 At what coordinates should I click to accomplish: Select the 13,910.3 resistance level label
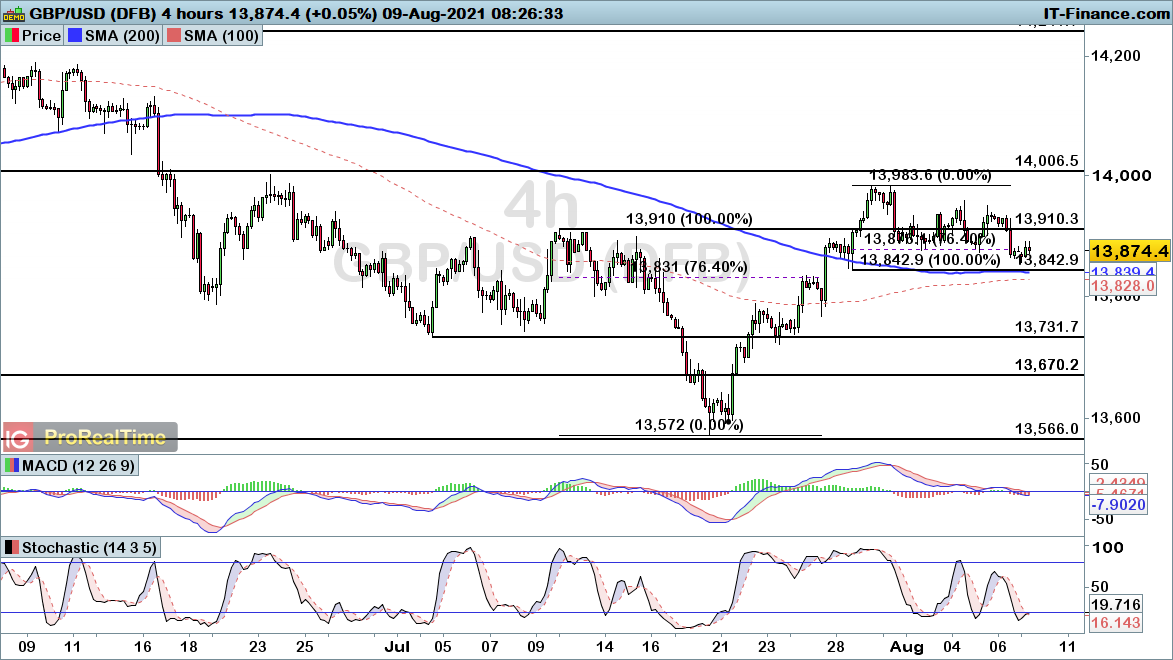[x=1047, y=219]
